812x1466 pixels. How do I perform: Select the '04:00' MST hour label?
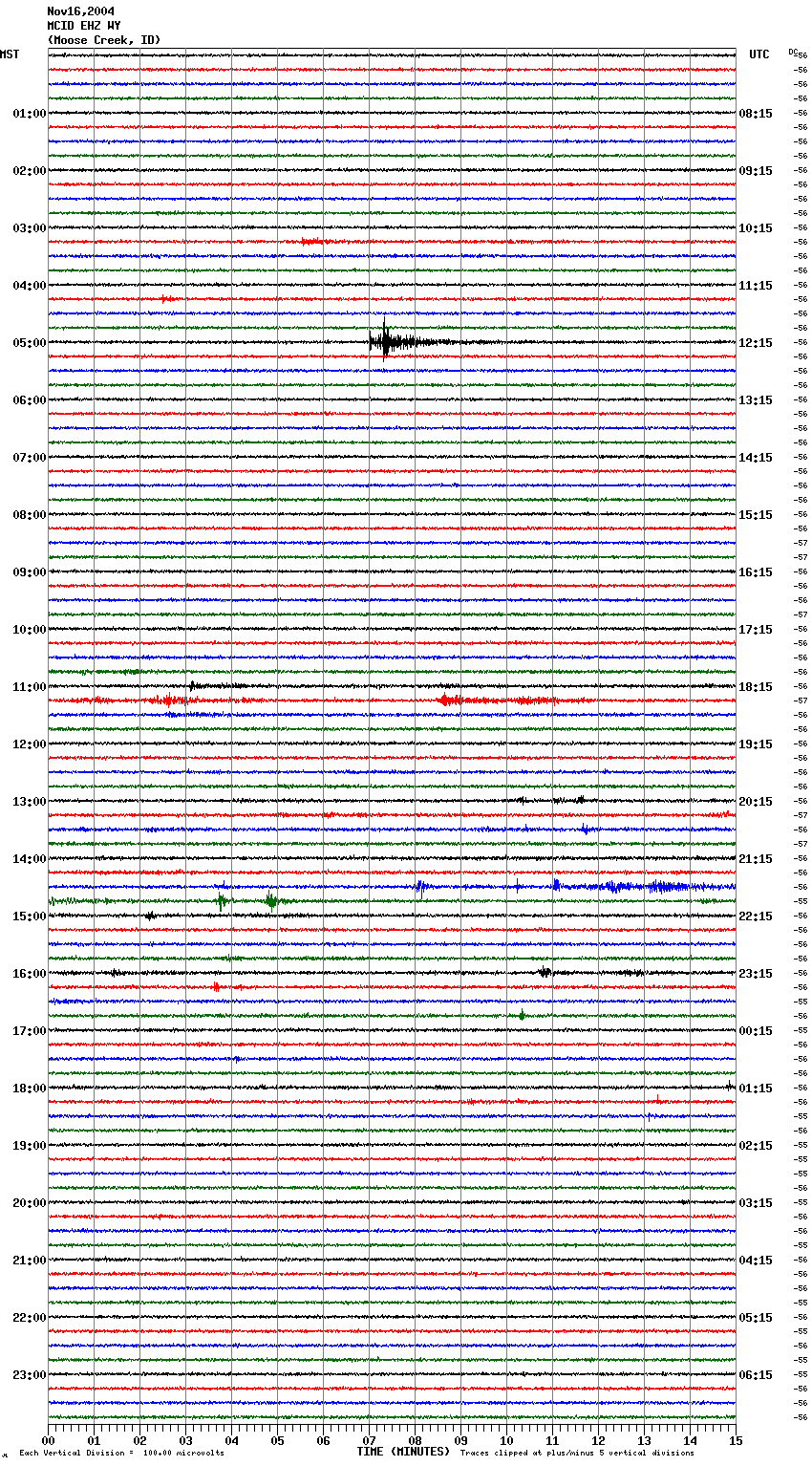30,286
